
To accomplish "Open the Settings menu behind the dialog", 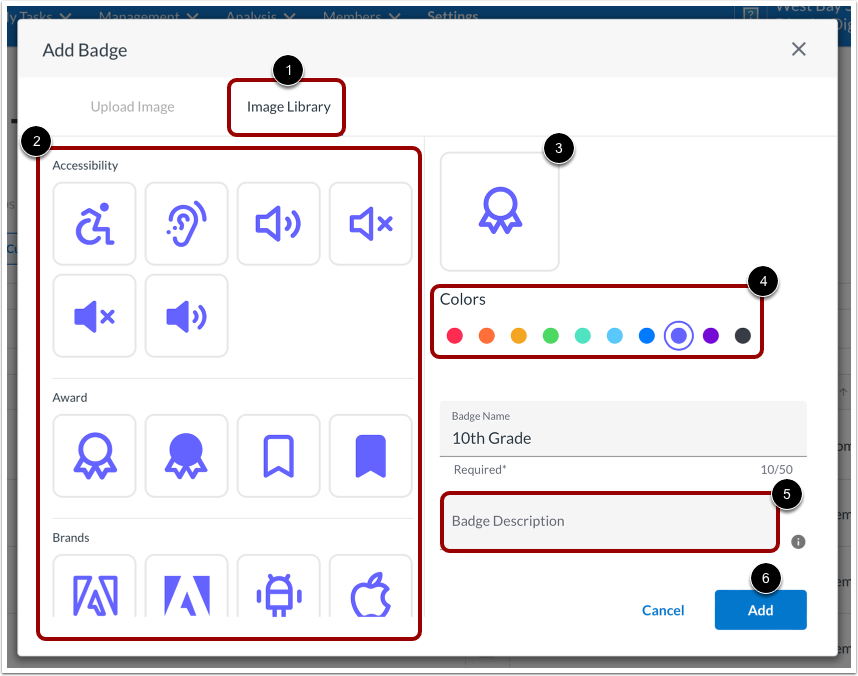I will pos(453,16).
